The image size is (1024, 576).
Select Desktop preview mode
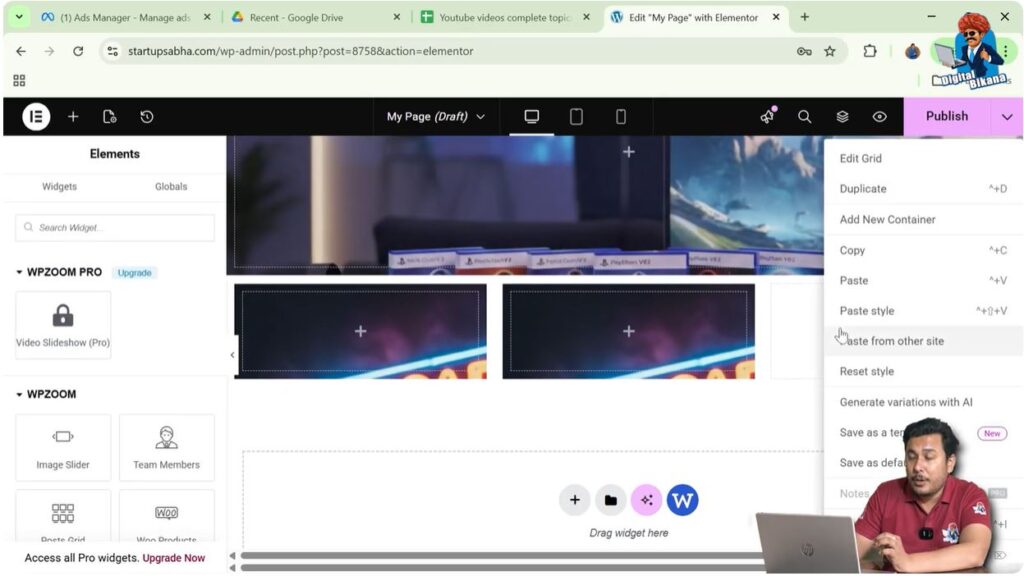click(x=531, y=116)
